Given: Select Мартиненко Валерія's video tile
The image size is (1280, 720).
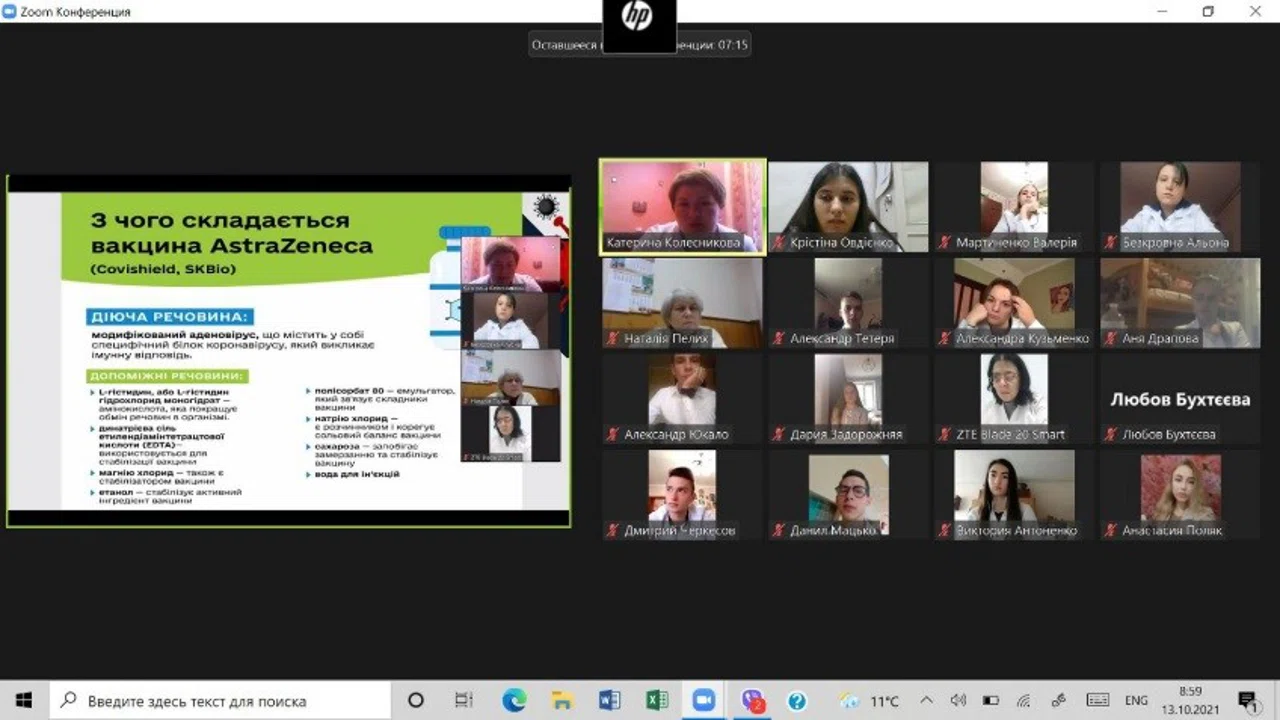Looking at the screenshot, I should pyautogui.click(x=1014, y=207).
